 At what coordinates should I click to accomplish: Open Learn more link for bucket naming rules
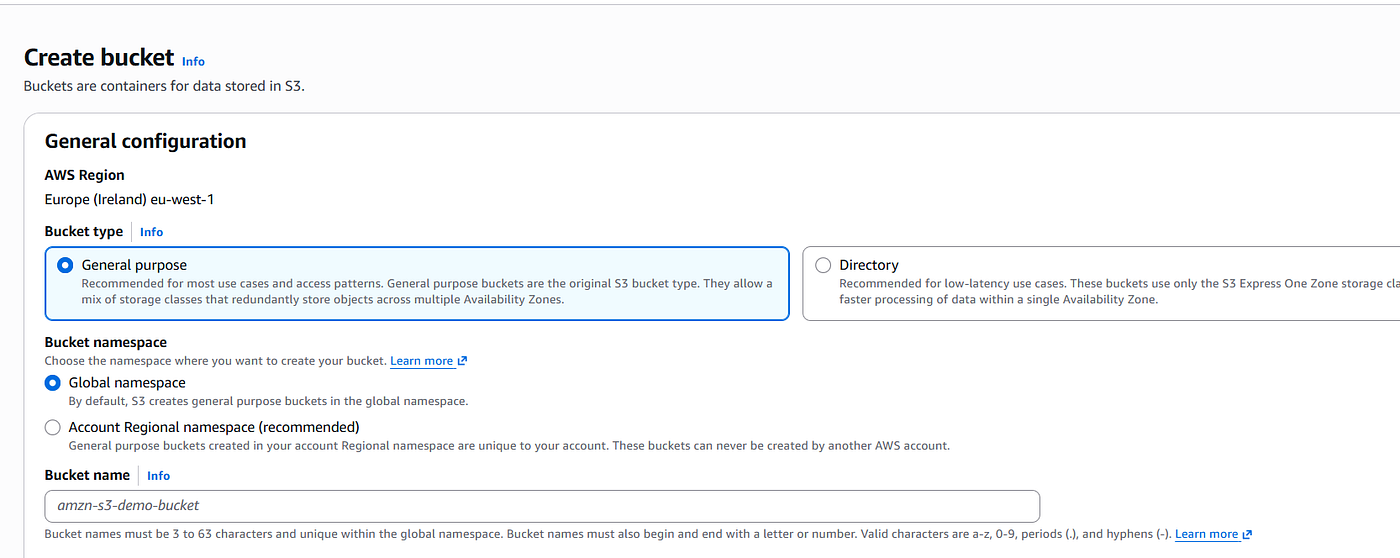pos(1206,534)
